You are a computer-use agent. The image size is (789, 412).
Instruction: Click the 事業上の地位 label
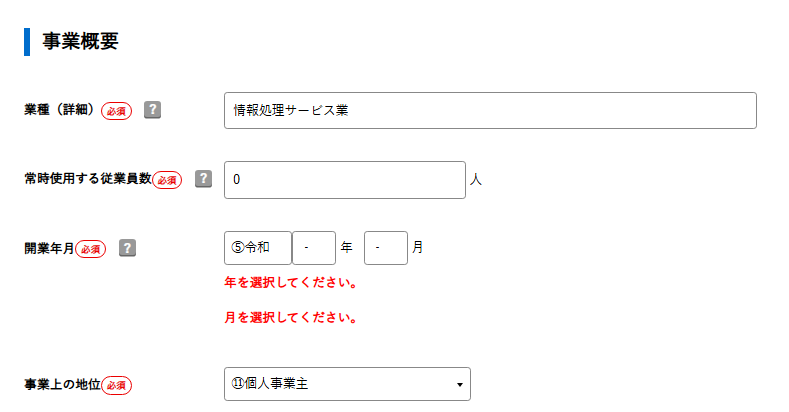click(x=62, y=384)
